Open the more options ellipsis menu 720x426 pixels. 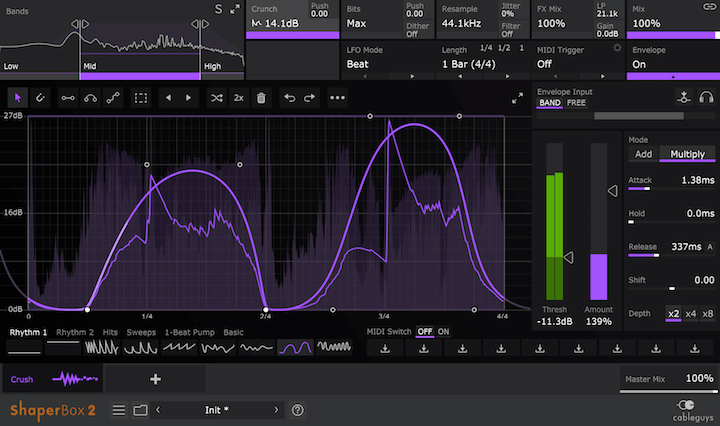point(338,98)
